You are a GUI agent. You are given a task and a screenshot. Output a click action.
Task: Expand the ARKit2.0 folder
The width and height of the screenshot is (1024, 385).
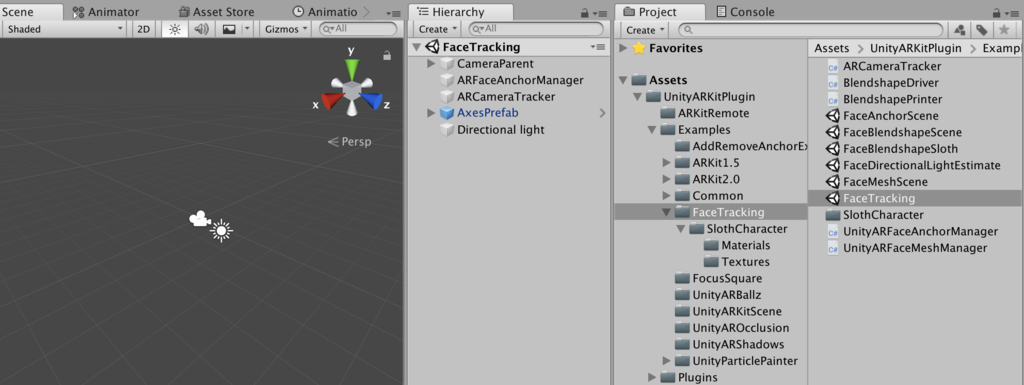point(667,179)
